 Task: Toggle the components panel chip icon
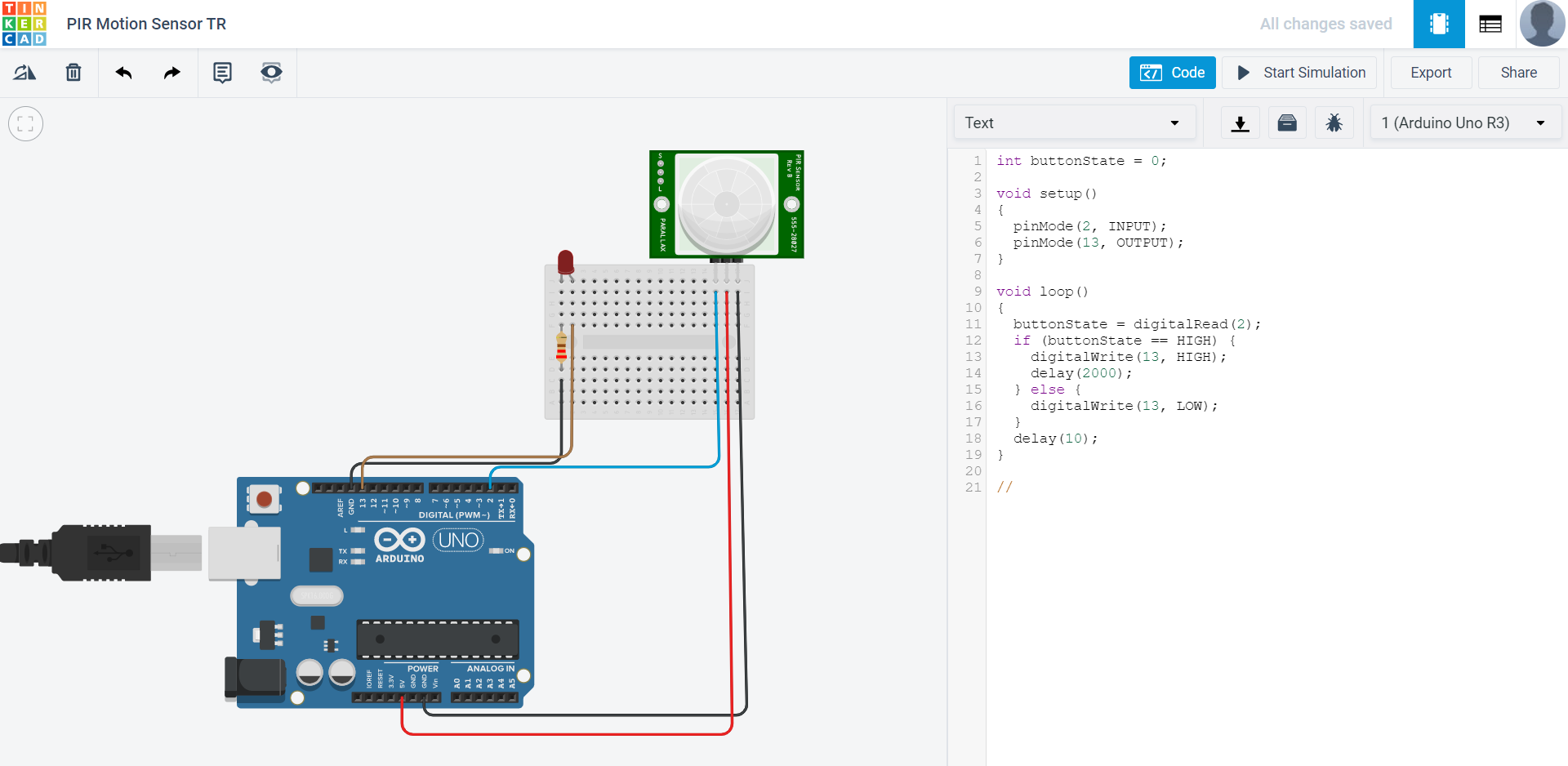point(1438,24)
